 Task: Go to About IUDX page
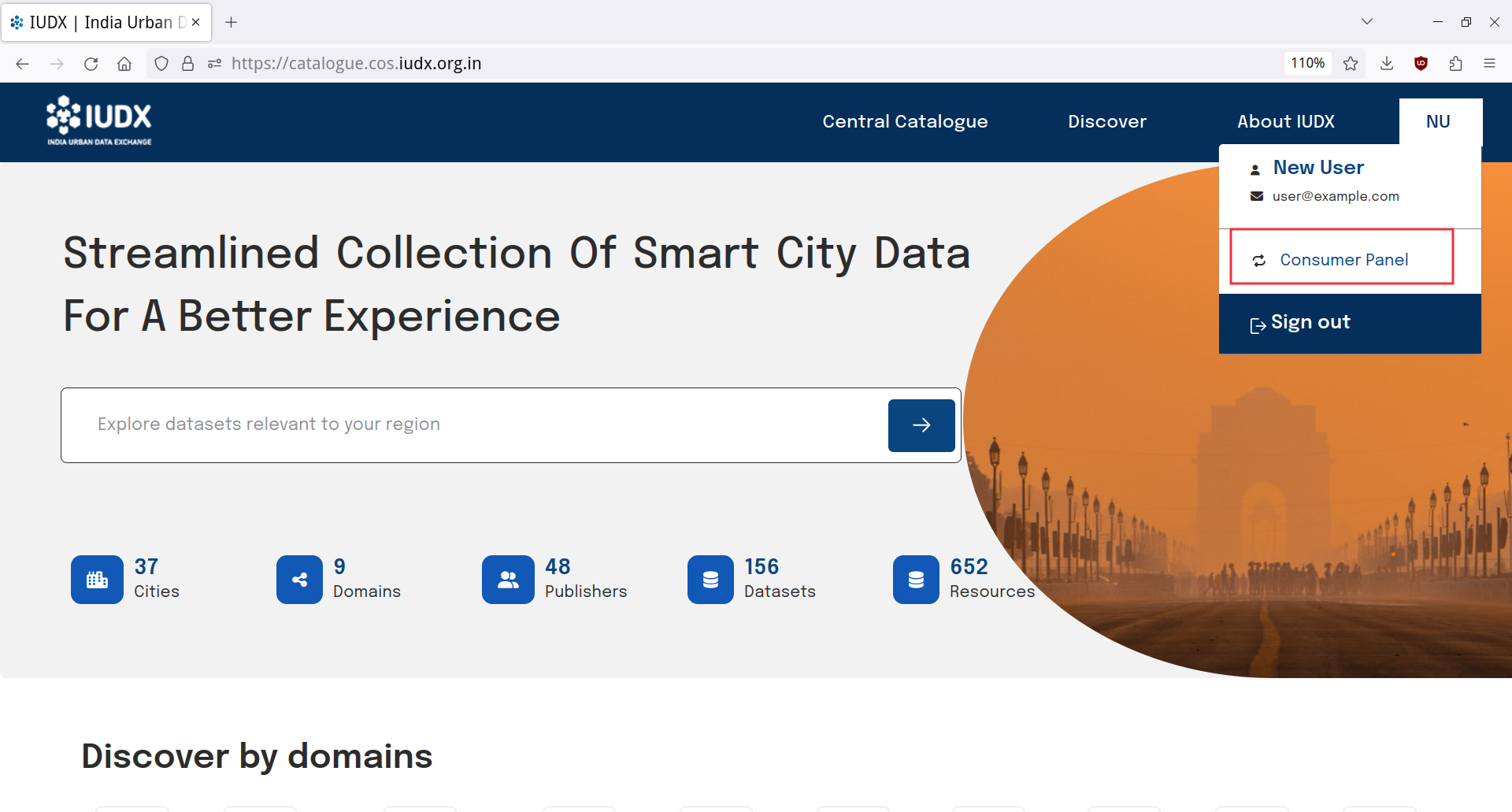pyautogui.click(x=1285, y=121)
